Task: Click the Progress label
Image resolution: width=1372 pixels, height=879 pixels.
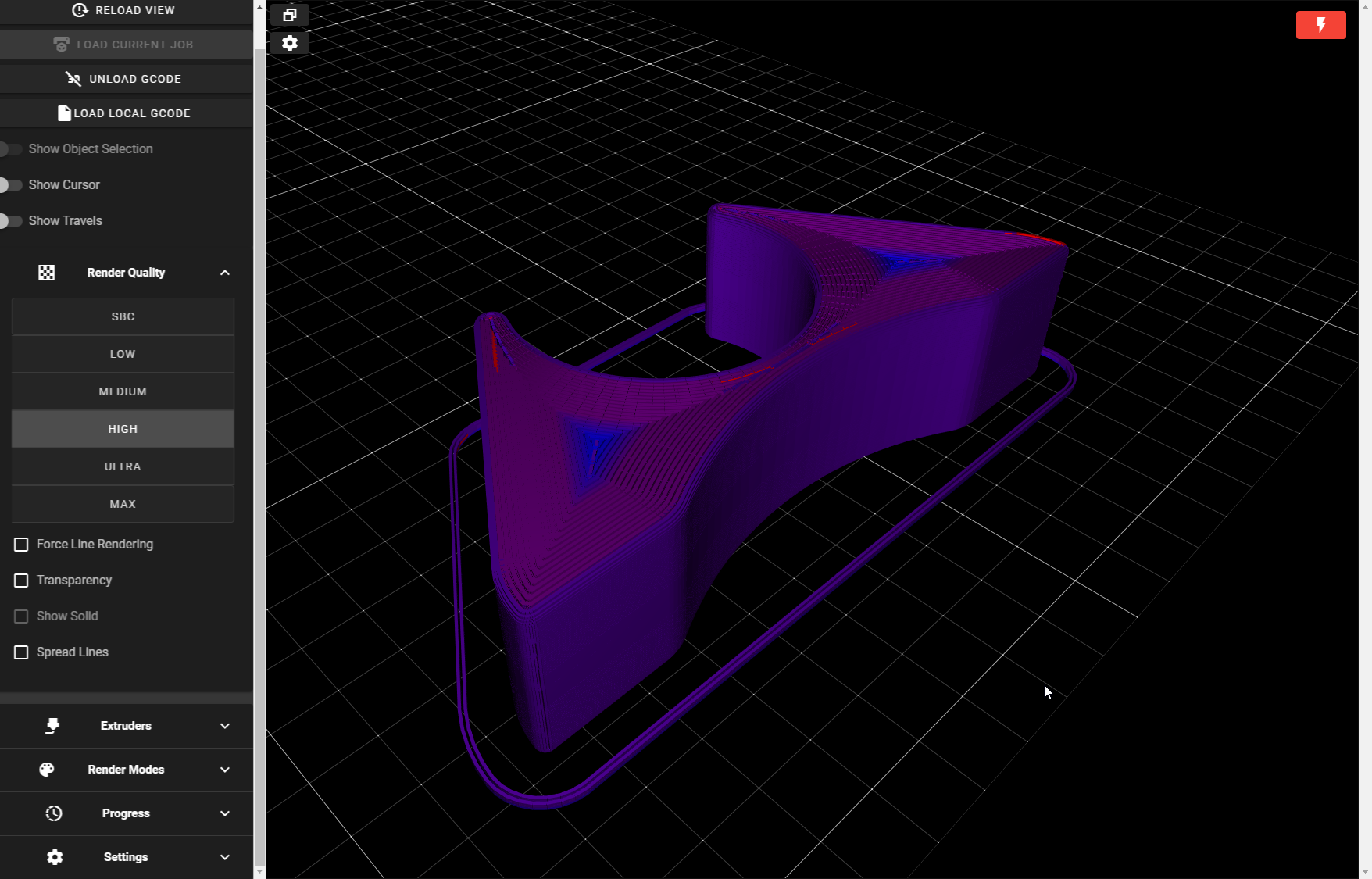Action: 126,813
